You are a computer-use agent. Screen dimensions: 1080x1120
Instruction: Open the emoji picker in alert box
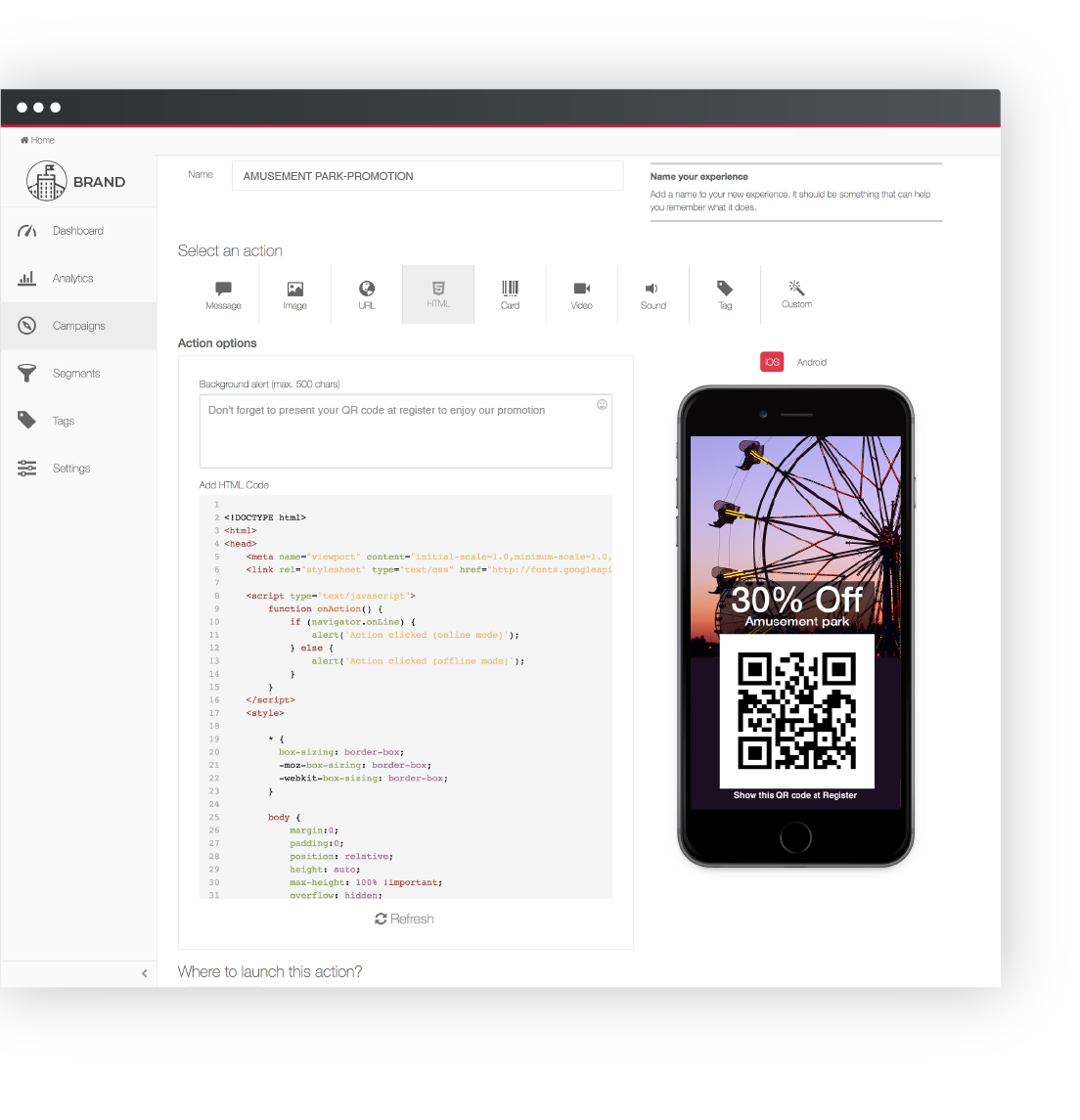click(603, 404)
